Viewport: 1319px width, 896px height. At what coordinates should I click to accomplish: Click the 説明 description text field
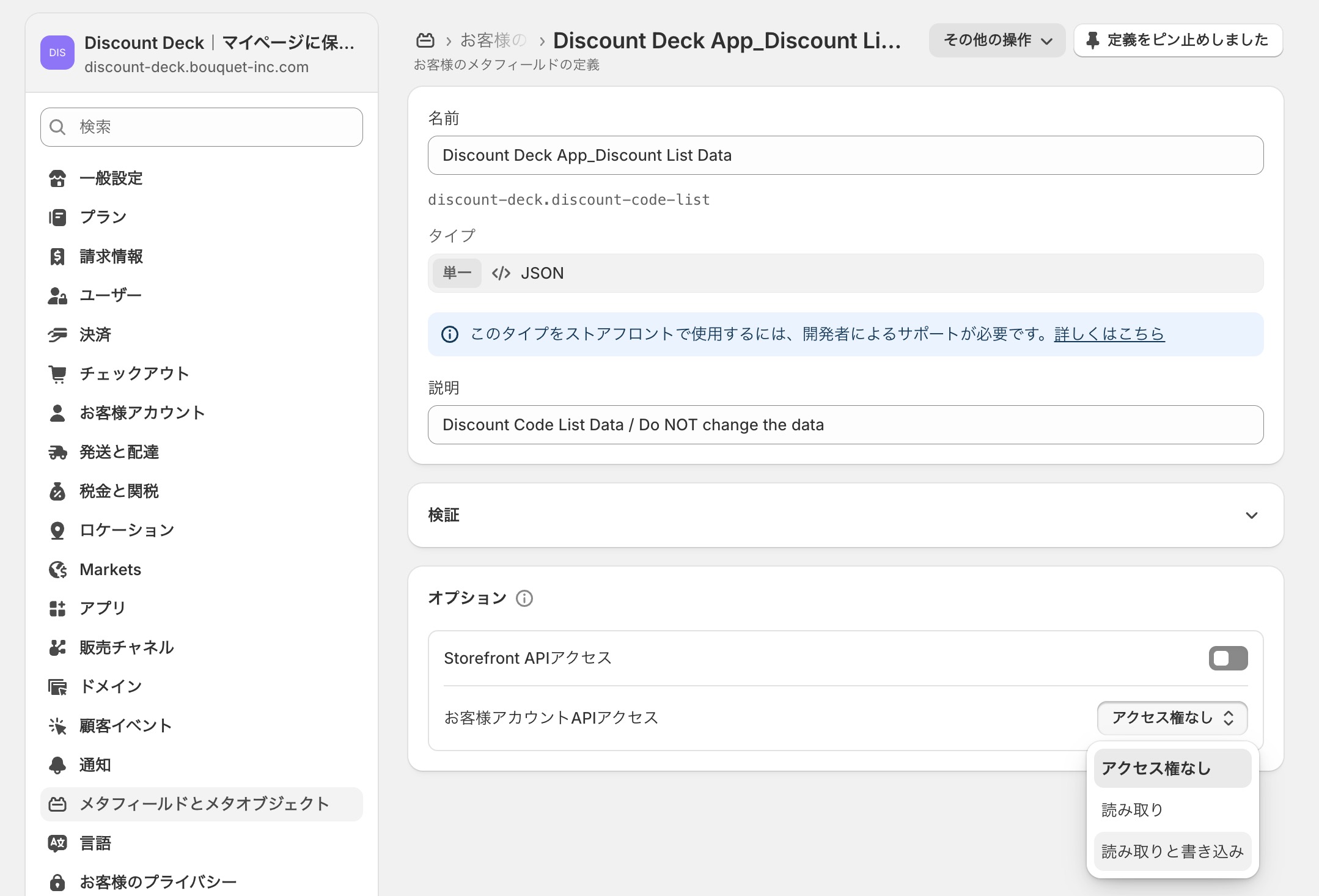point(845,425)
